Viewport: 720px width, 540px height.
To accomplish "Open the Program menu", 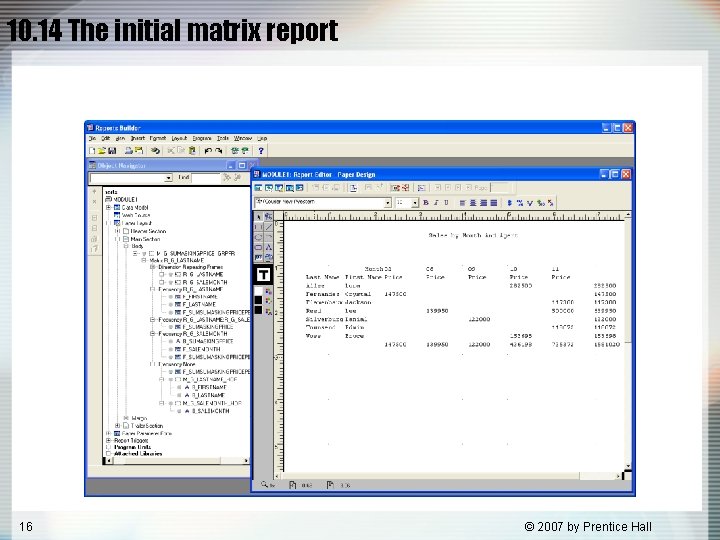I will 202,138.
